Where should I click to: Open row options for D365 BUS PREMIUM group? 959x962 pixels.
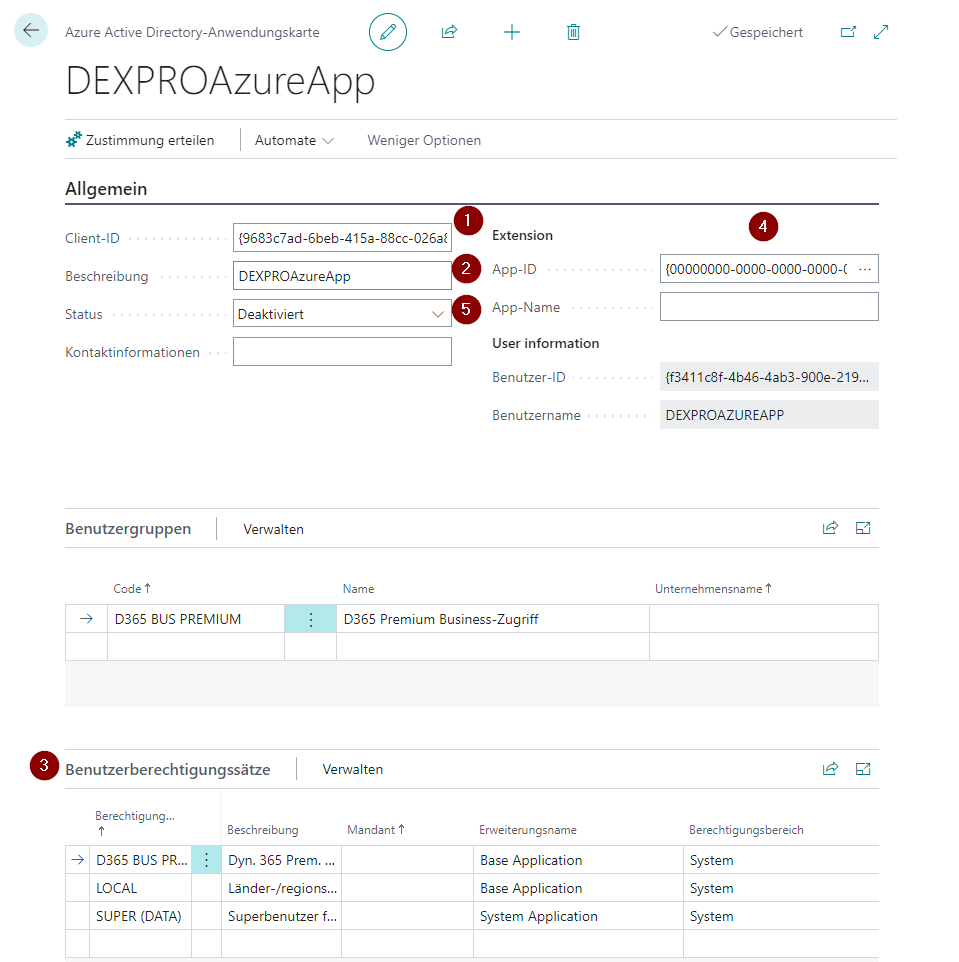coord(310,619)
